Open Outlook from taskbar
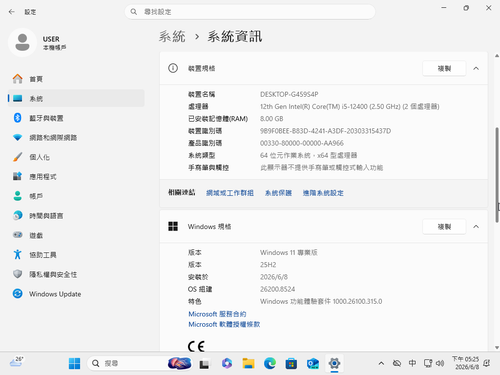 tap(313, 363)
